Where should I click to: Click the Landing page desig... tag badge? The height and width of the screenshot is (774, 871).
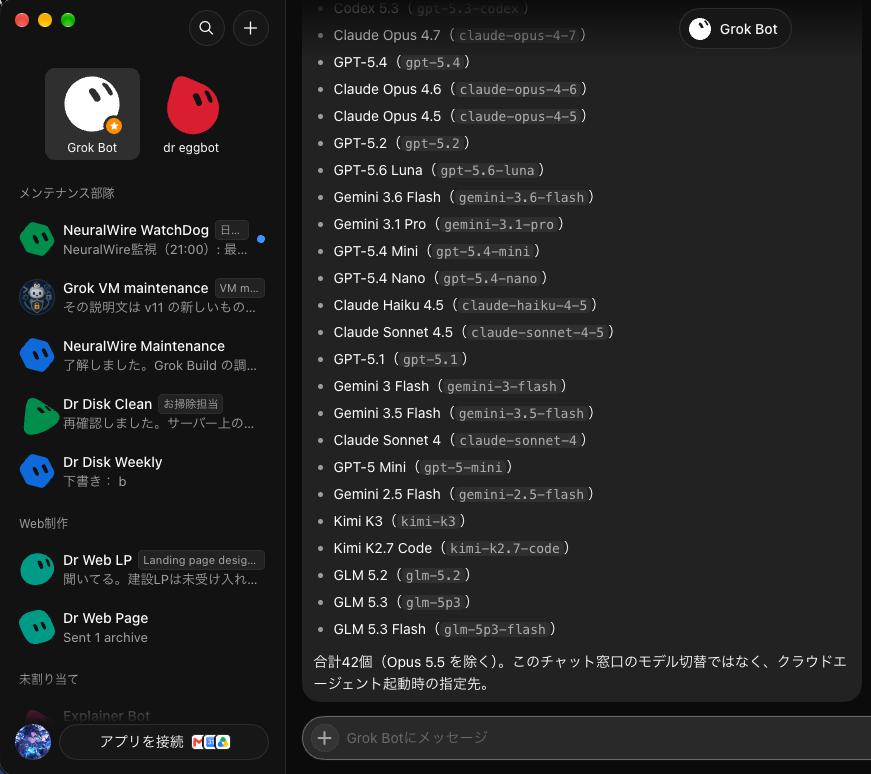pos(201,560)
